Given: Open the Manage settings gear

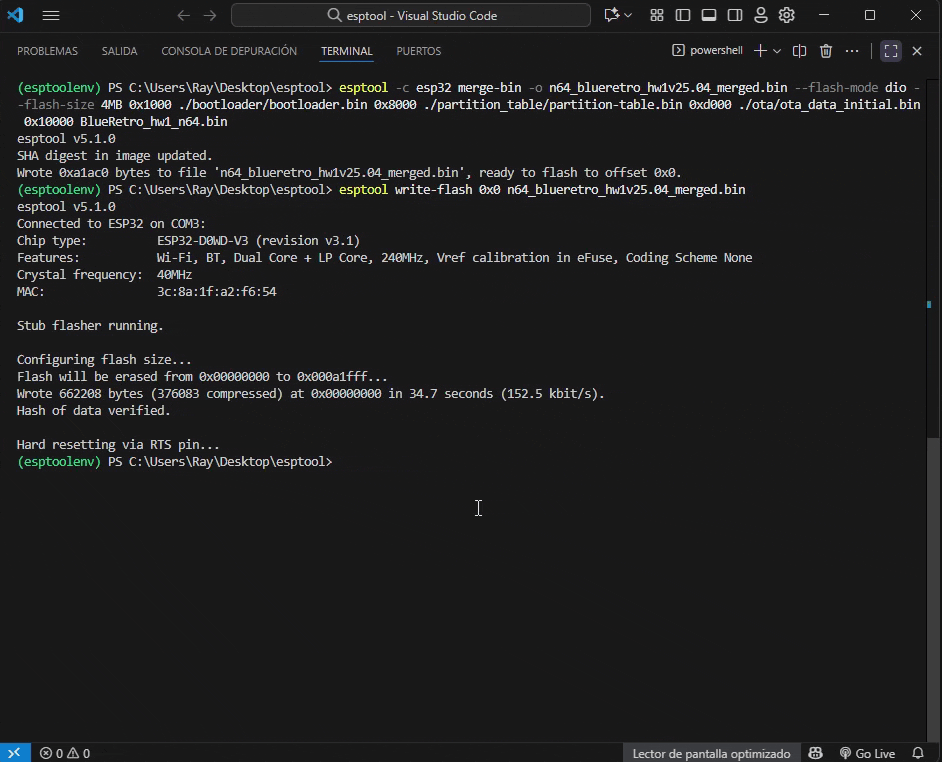Looking at the screenshot, I should [787, 15].
